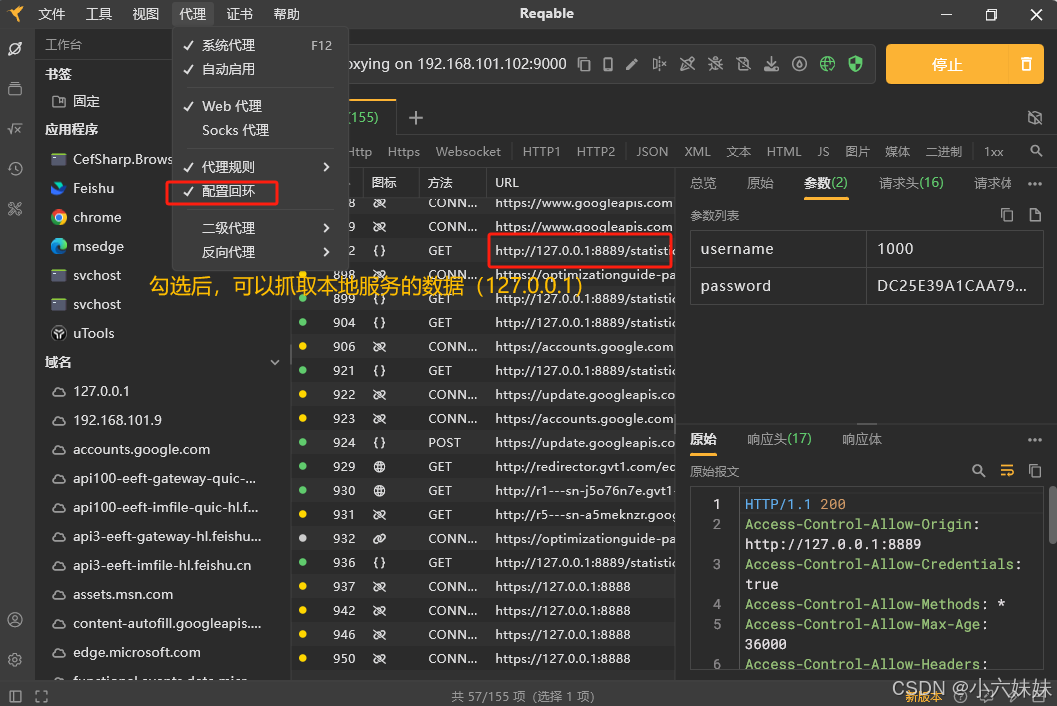Click the download capture icon in toolbar
1057x706 pixels.
pos(771,62)
